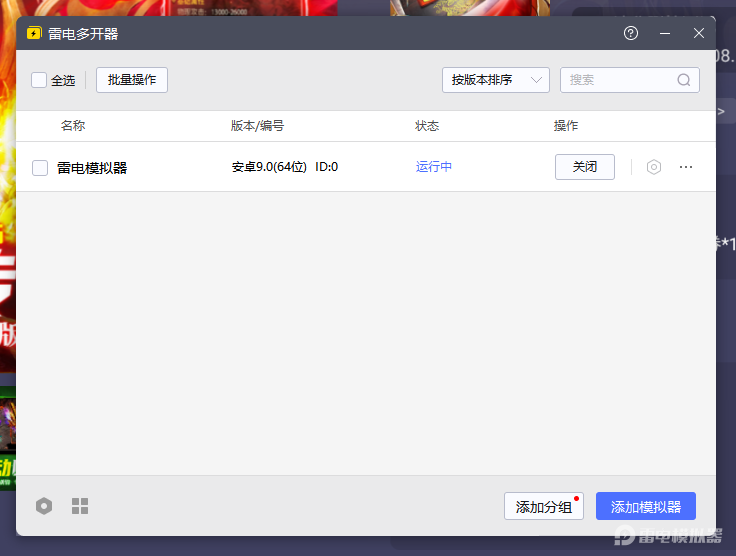Open settings gear for 雷电模拟器 row

click(653, 167)
